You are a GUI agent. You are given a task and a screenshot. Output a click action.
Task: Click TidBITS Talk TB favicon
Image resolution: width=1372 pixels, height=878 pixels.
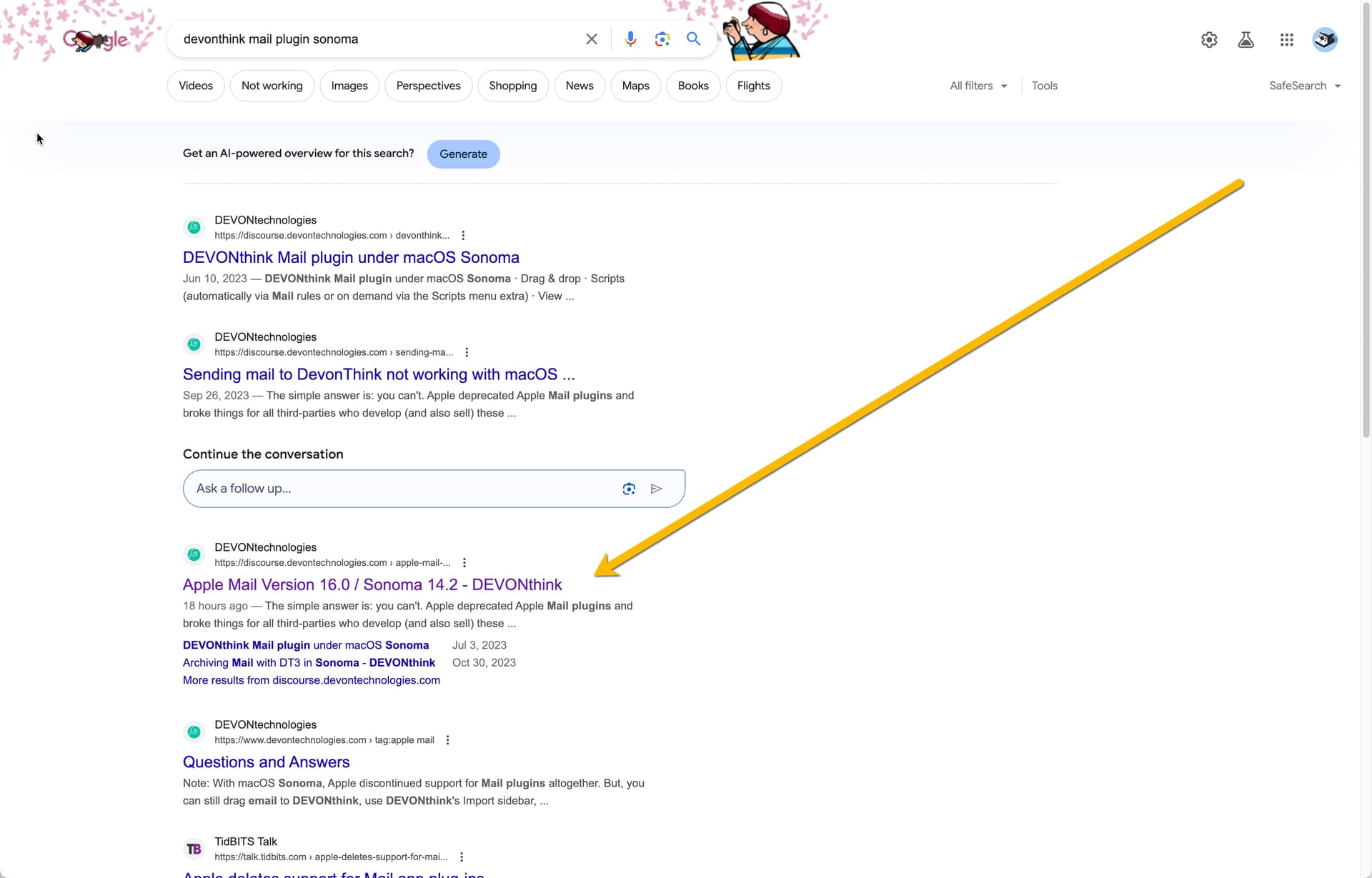[x=194, y=849]
